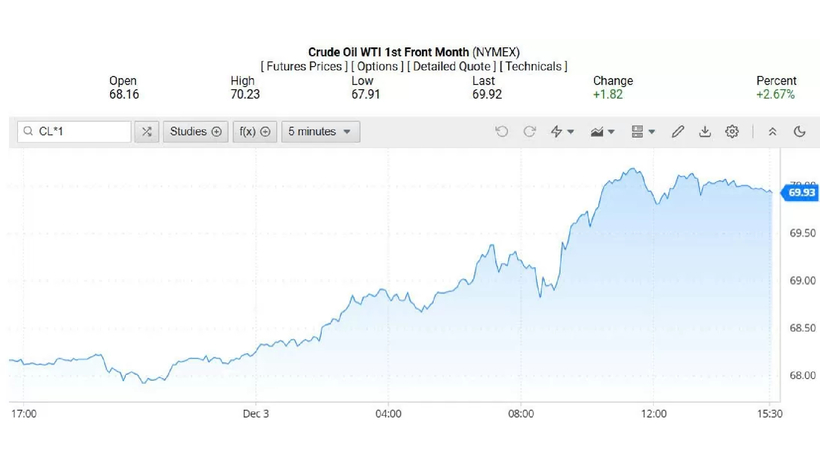Open chart settings gear icon
This screenshot has height=461, width=820.
click(x=732, y=131)
